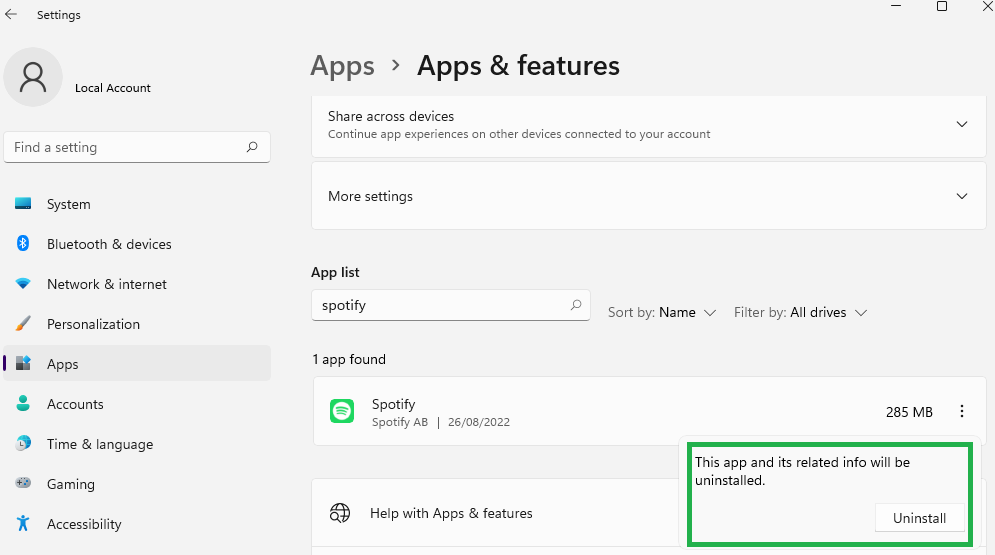995x555 pixels.
Task: Click the Find a setting search box
Action: click(137, 147)
